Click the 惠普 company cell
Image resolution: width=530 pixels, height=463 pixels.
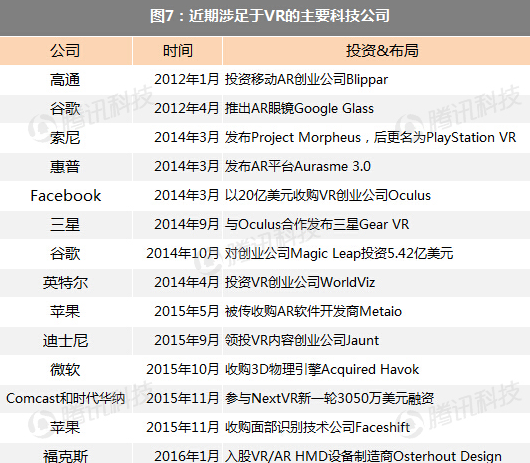65,167
